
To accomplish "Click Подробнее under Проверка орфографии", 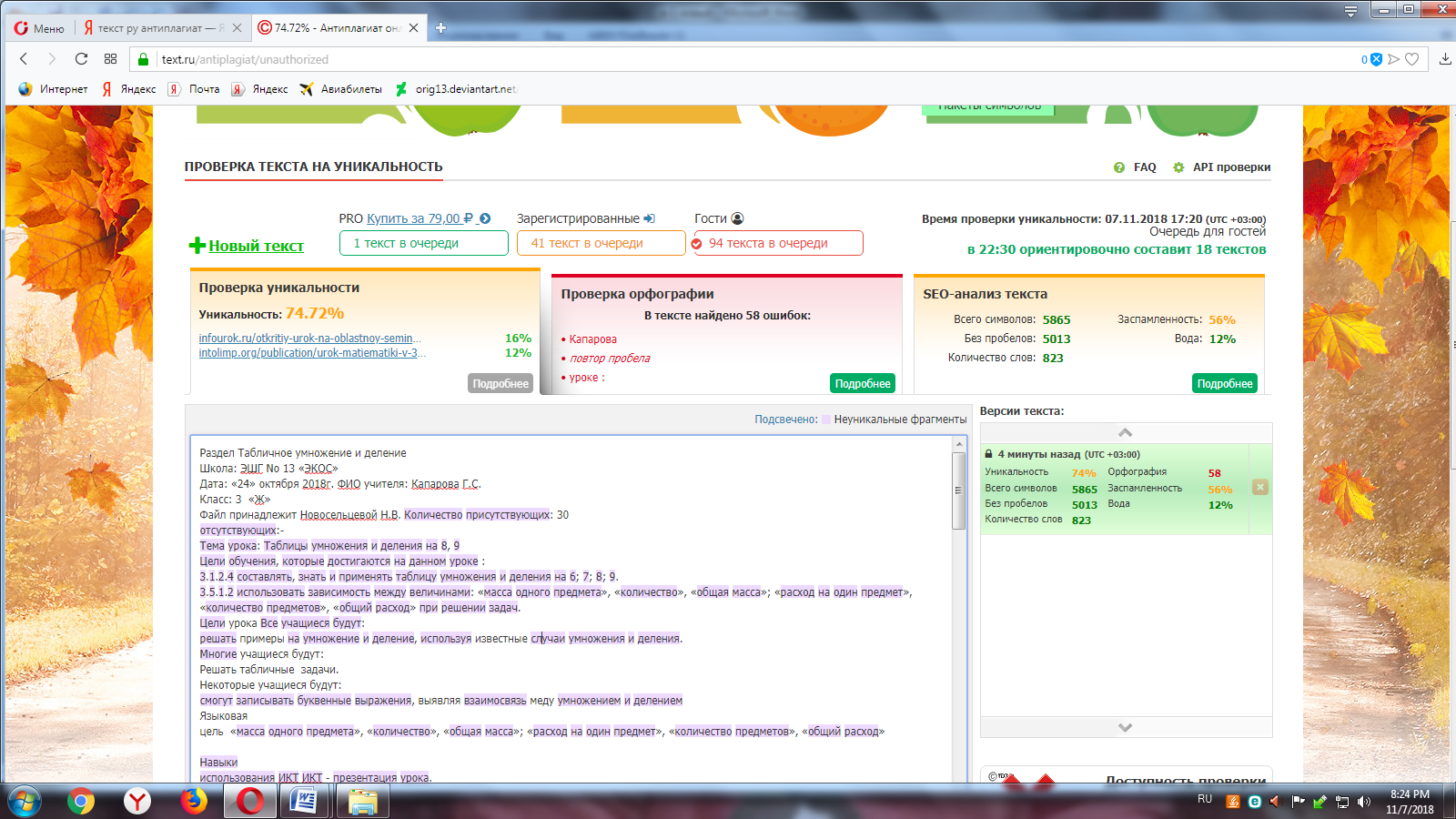I will click(x=863, y=383).
